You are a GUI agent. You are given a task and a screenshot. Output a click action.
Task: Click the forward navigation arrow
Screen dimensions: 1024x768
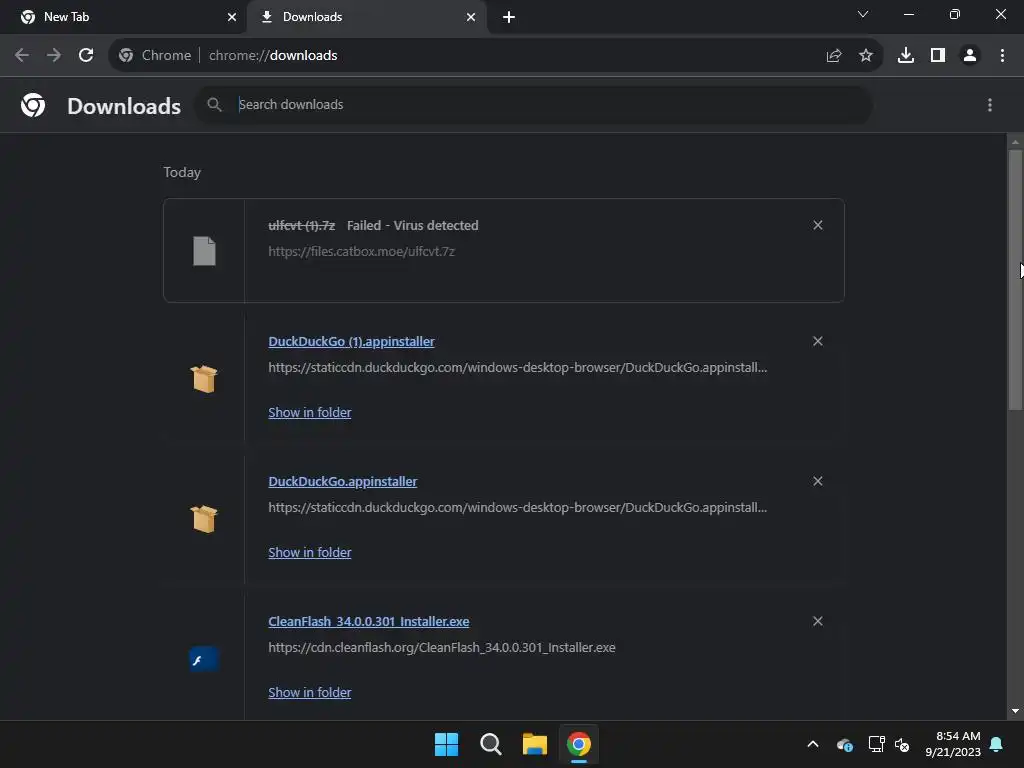(x=54, y=56)
